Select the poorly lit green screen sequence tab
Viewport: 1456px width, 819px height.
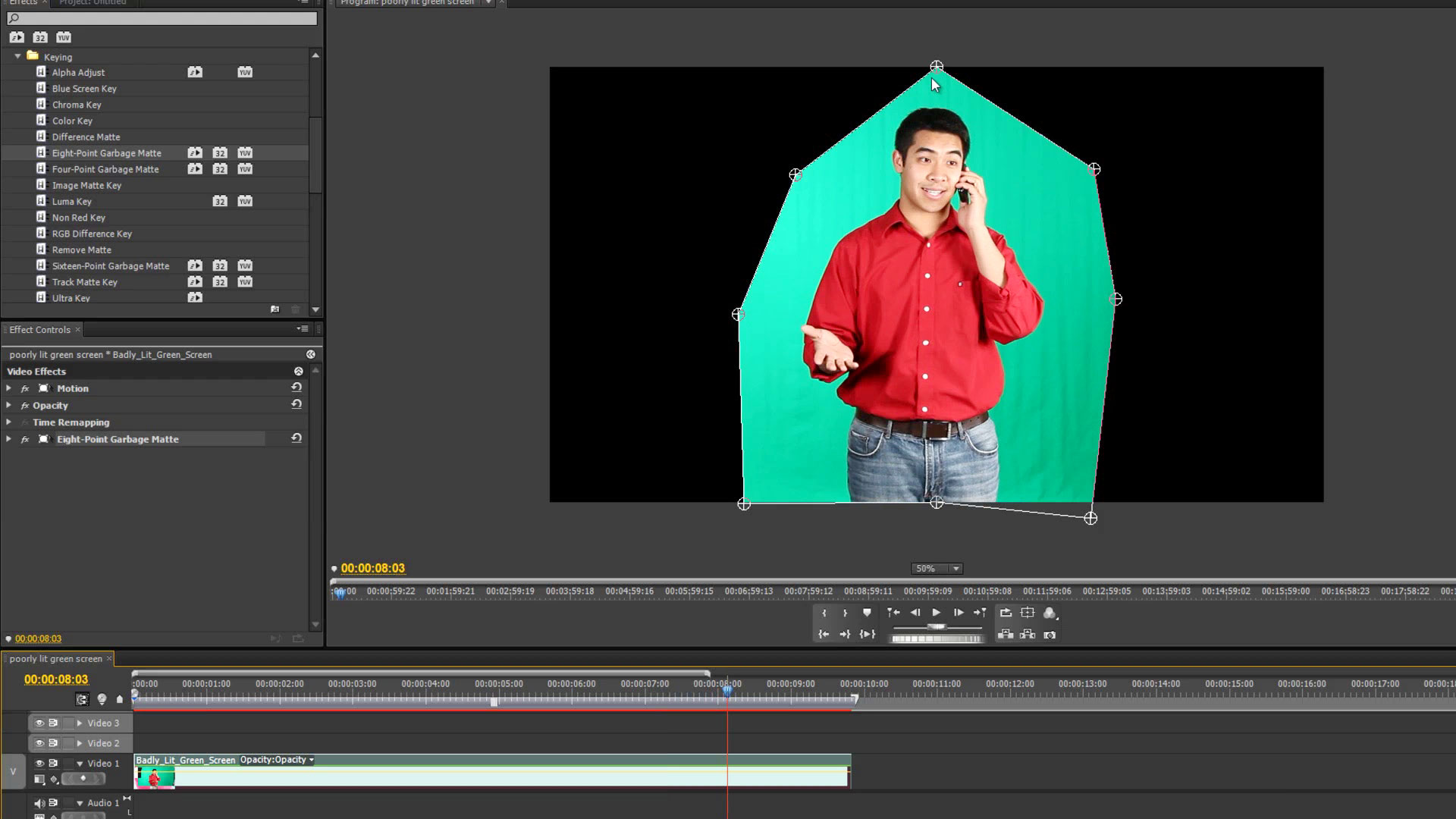pyautogui.click(x=55, y=658)
